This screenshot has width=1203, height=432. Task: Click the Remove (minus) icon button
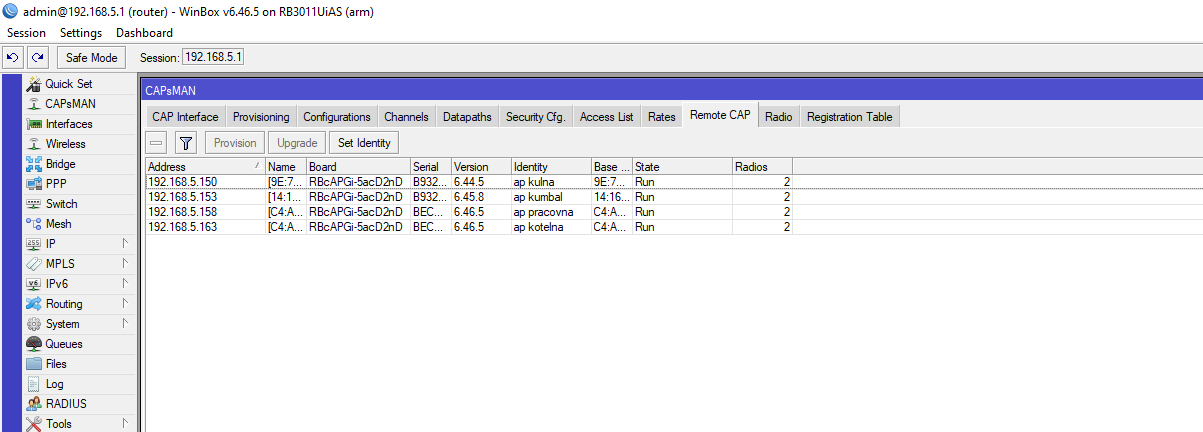pyautogui.click(x=157, y=143)
